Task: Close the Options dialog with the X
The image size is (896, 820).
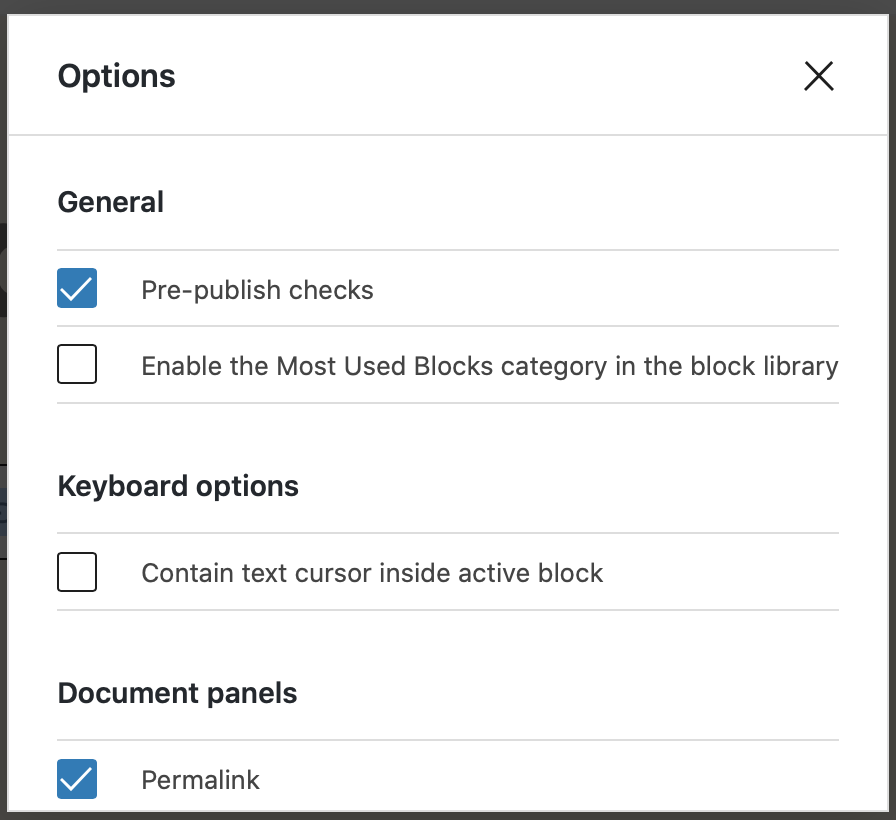Action: pyautogui.click(x=818, y=76)
